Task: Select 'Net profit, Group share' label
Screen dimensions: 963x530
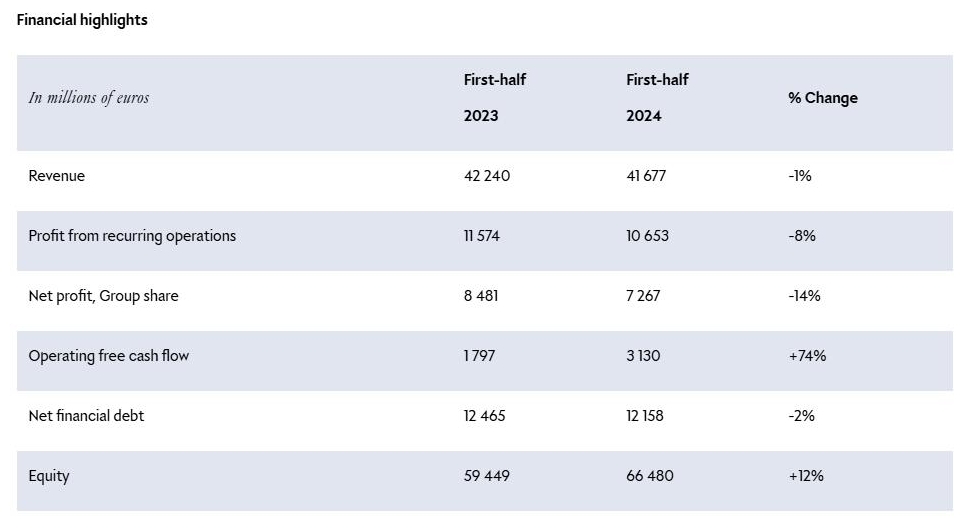Action: click(103, 296)
